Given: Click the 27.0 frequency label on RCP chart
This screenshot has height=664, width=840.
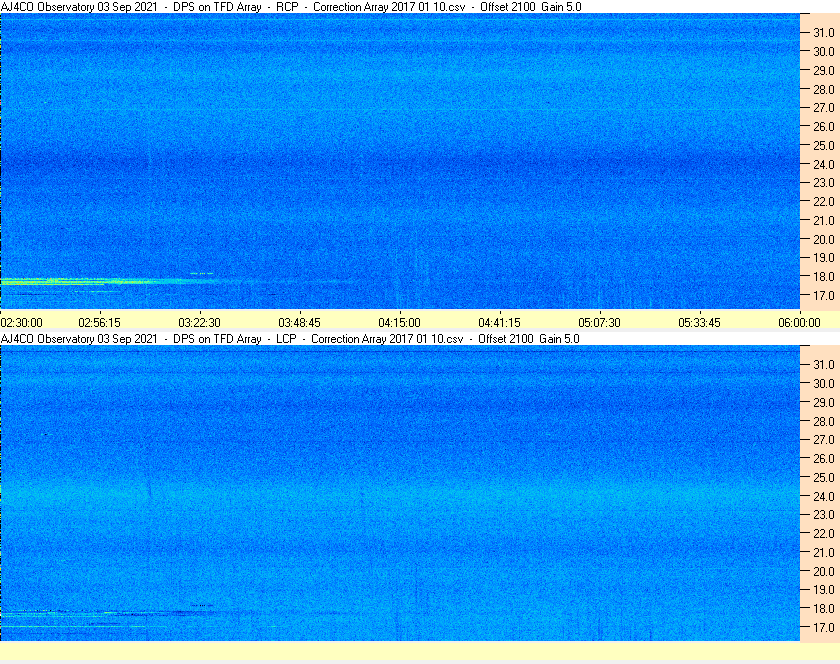Looking at the screenshot, I should (824, 108).
